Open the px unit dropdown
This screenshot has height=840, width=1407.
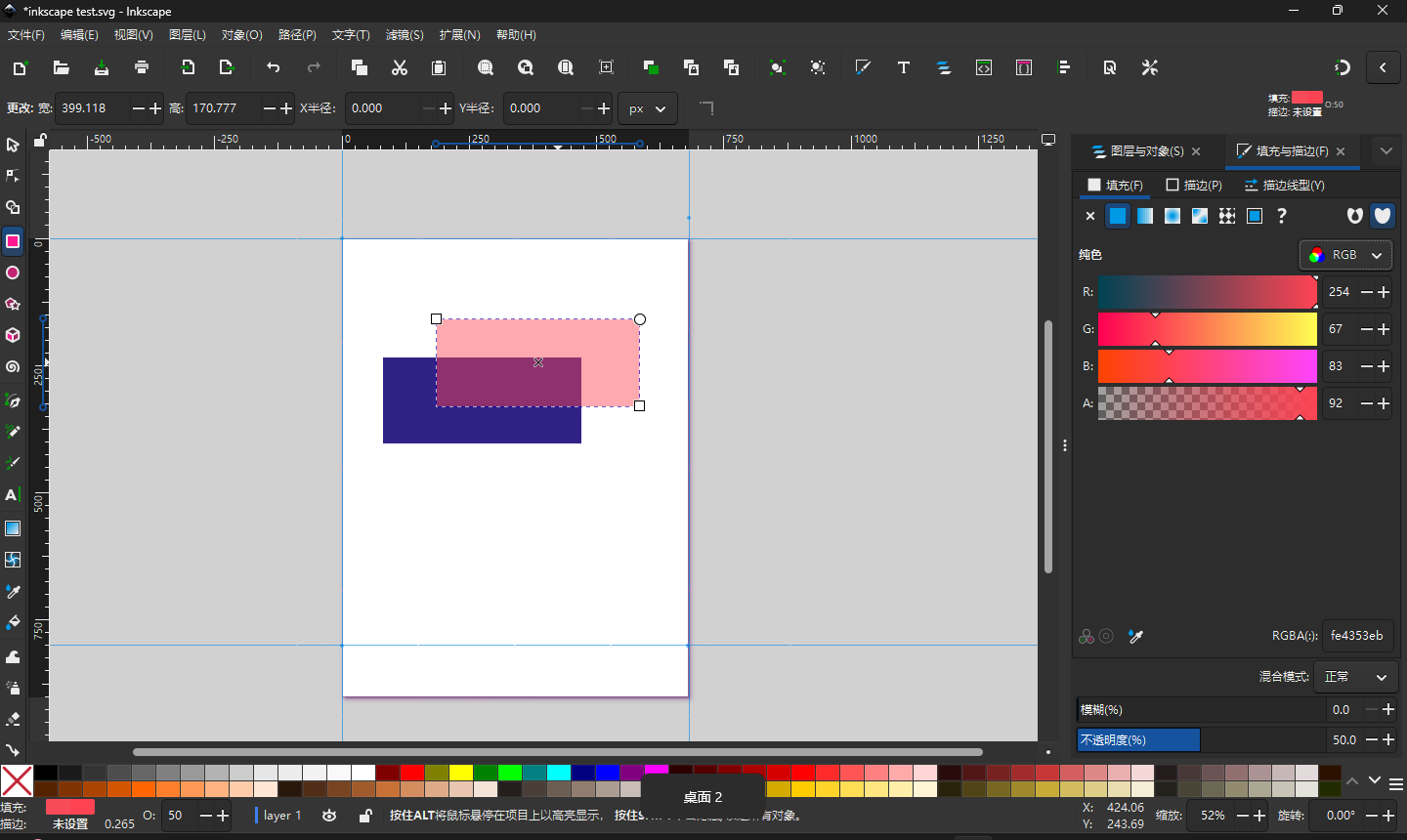(x=648, y=108)
